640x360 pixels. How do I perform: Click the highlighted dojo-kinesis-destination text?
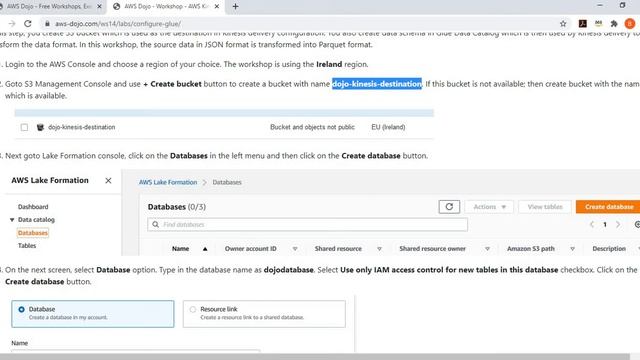(377, 84)
